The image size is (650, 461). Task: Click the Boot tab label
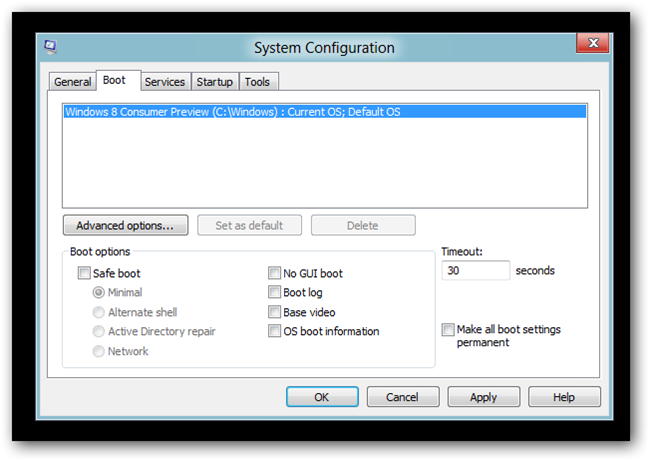click(114, 81)
